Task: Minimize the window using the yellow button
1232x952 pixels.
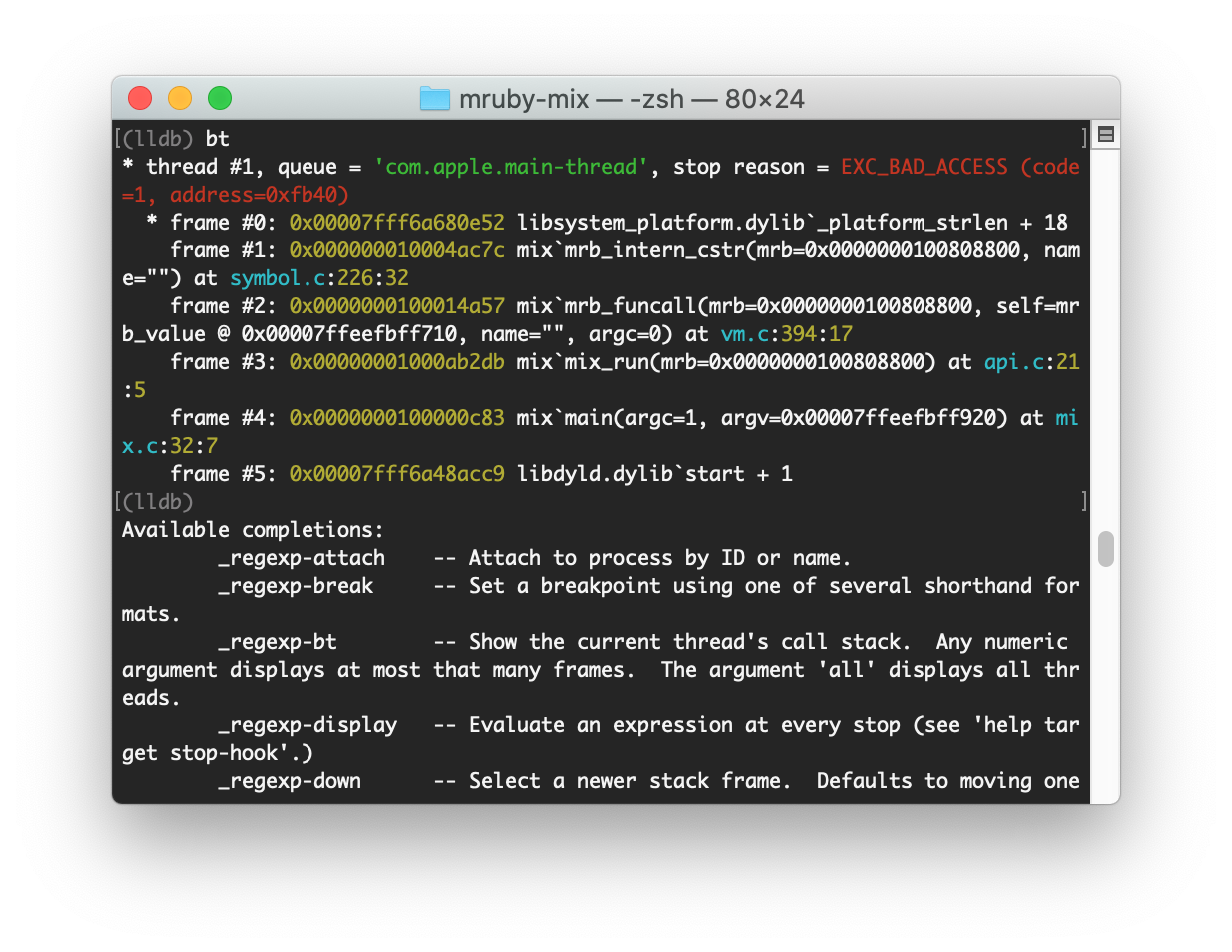Action: point(180,98)
